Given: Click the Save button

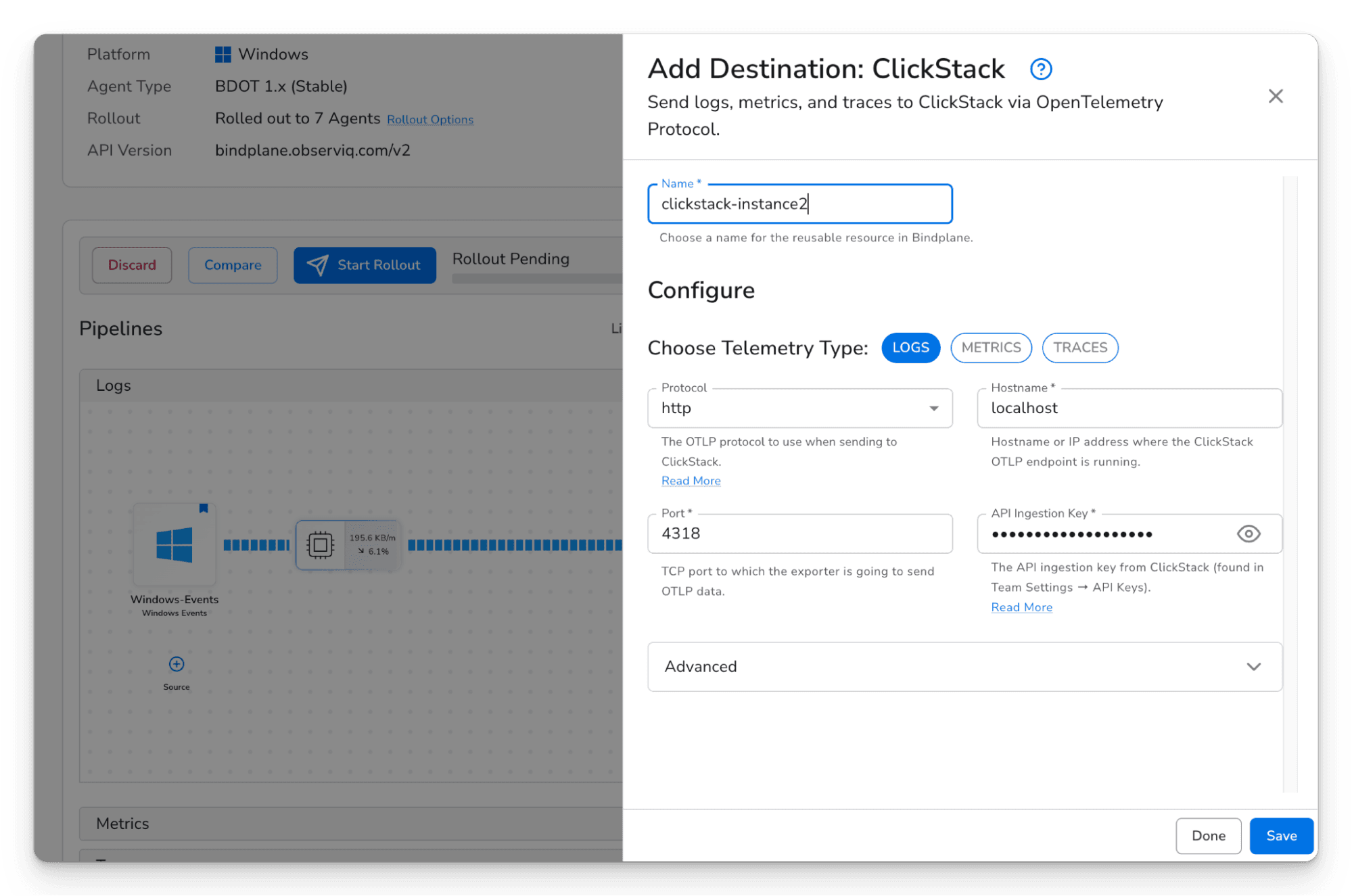Looking at the screenshot, I should [1281, 836].
